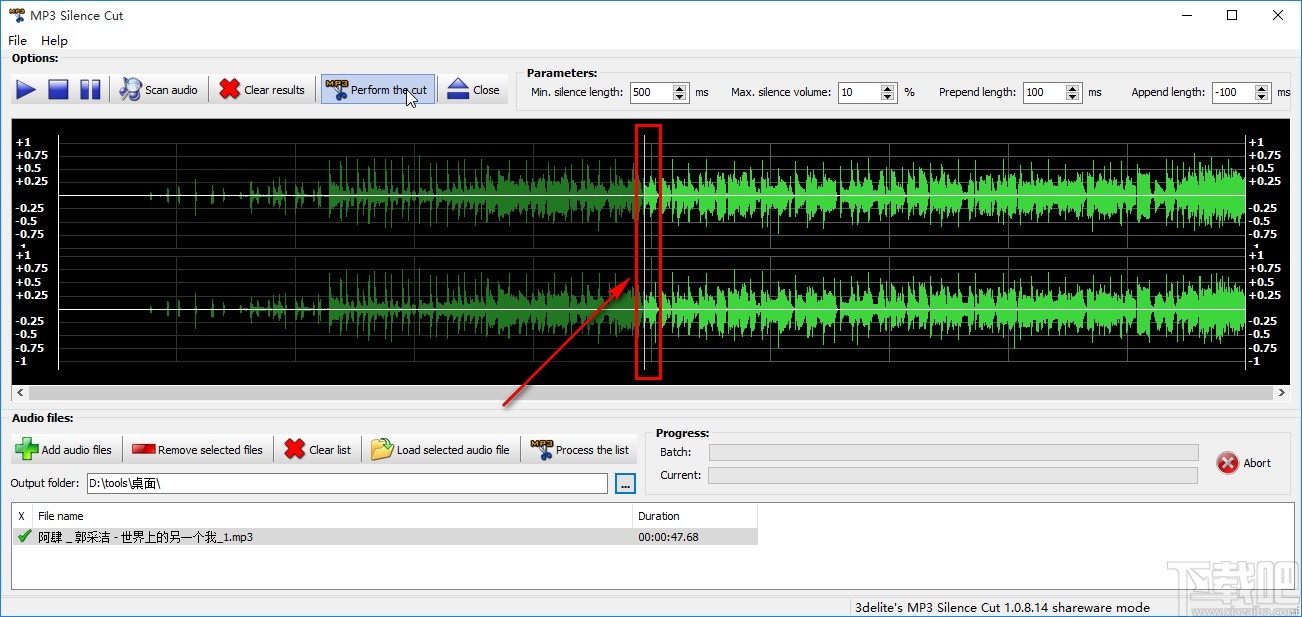
Task: Click the lower channel waveform
Action: pyautogui.click(x=652, y=309)
